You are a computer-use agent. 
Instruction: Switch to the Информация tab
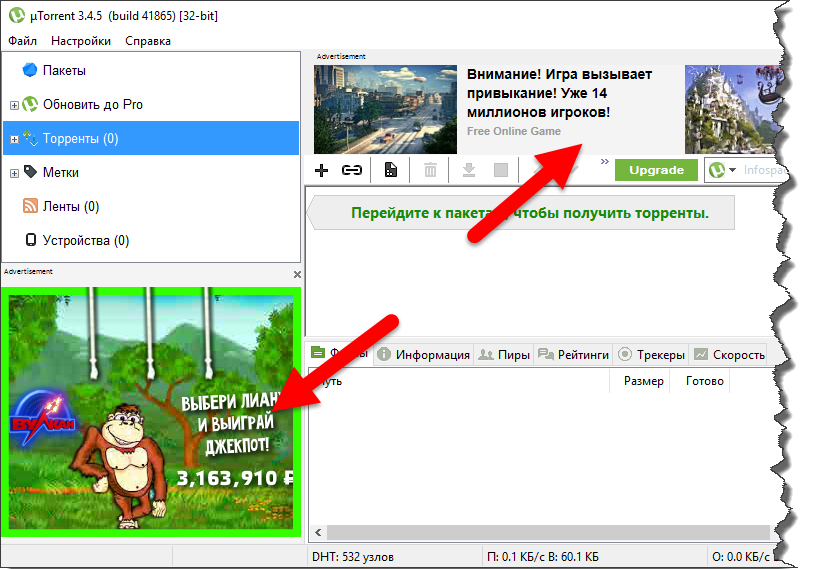tap(424, 355)
